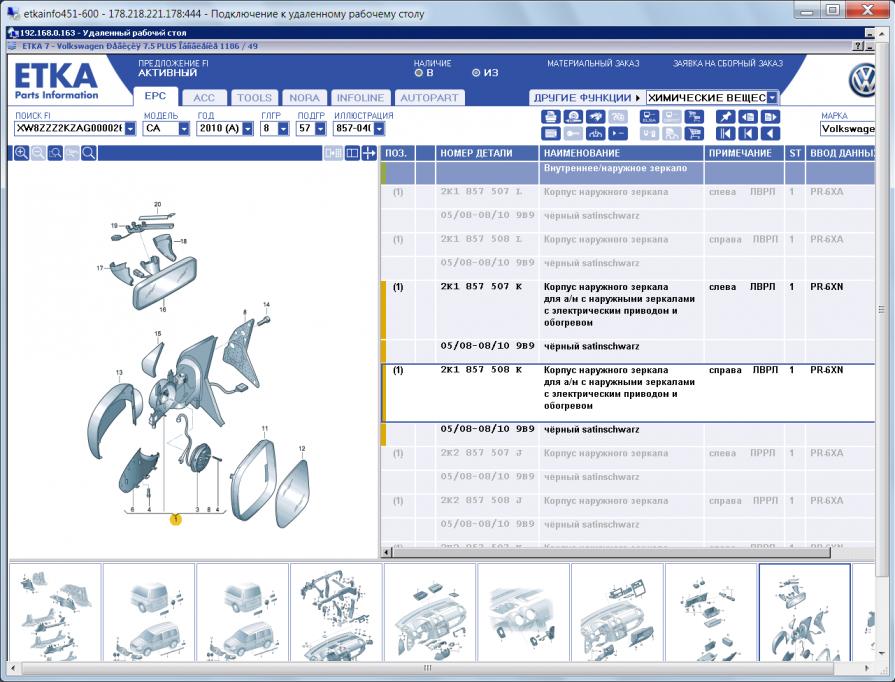The width and height of the screenshot is (895, 682).
Task: Click the 'Внутреннее/наружное зеркало' heading row
Action: click(628, 172)
